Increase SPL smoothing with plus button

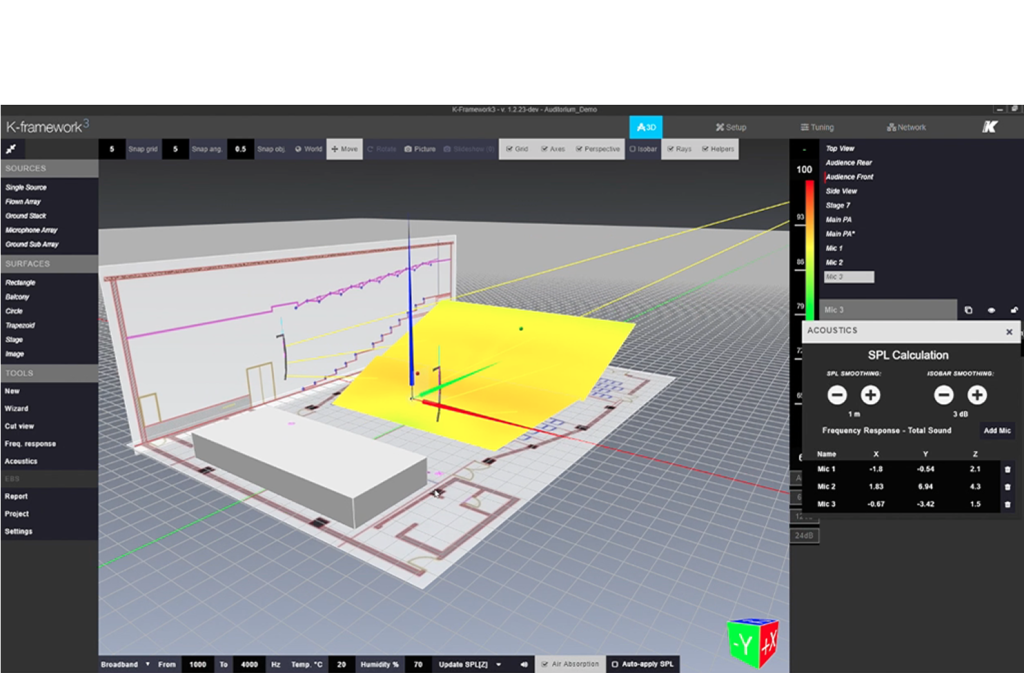pyautogui.click(x=871, y=395)
